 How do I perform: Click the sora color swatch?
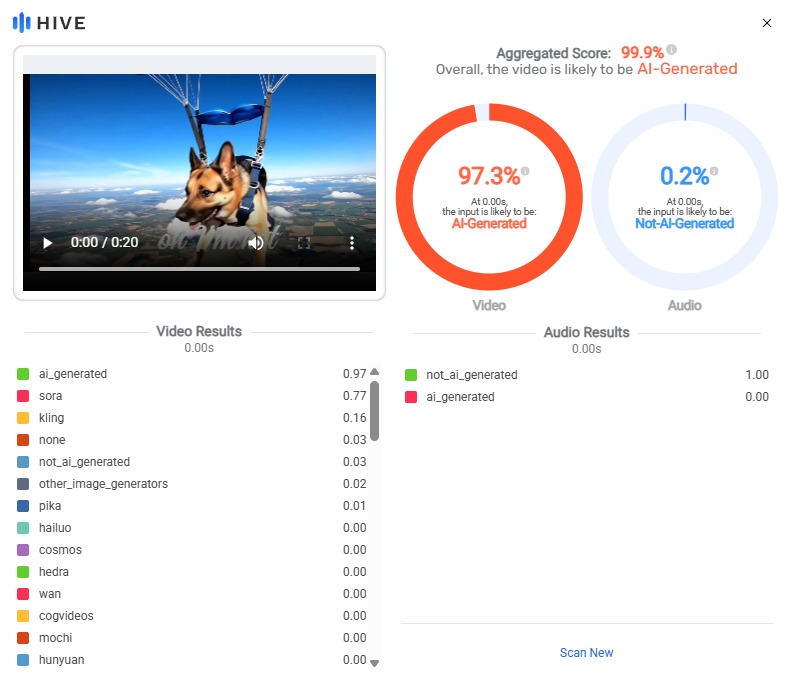click(23, 396)
